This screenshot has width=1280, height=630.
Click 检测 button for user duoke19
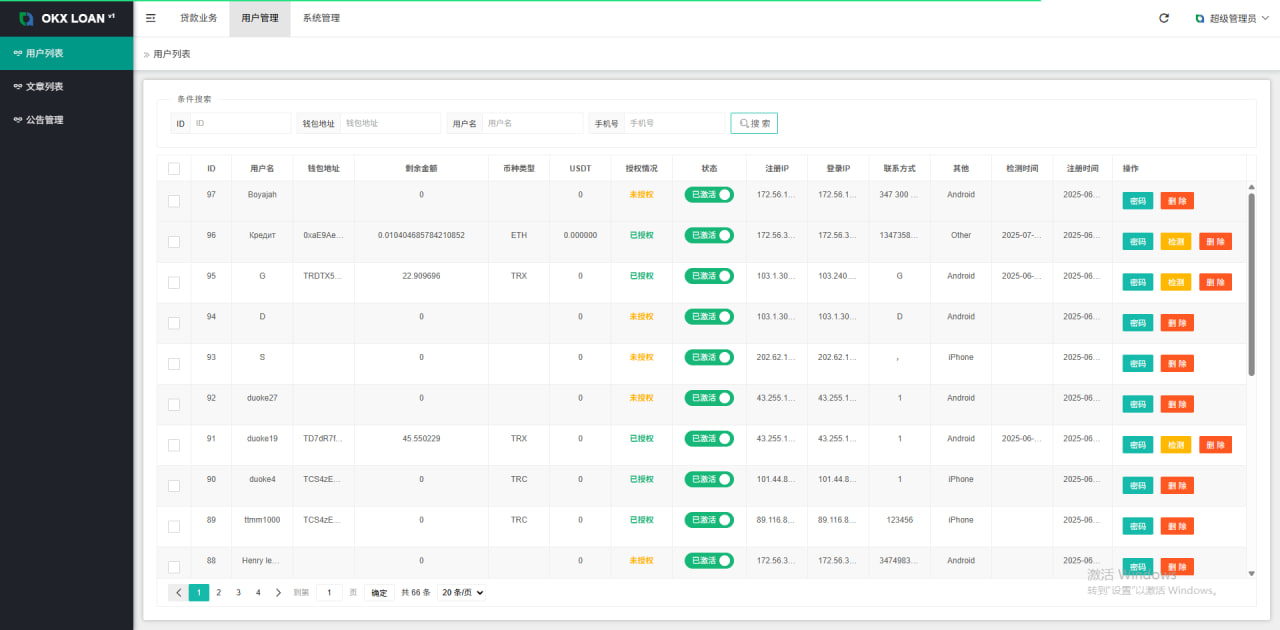tap(1176, 445)
